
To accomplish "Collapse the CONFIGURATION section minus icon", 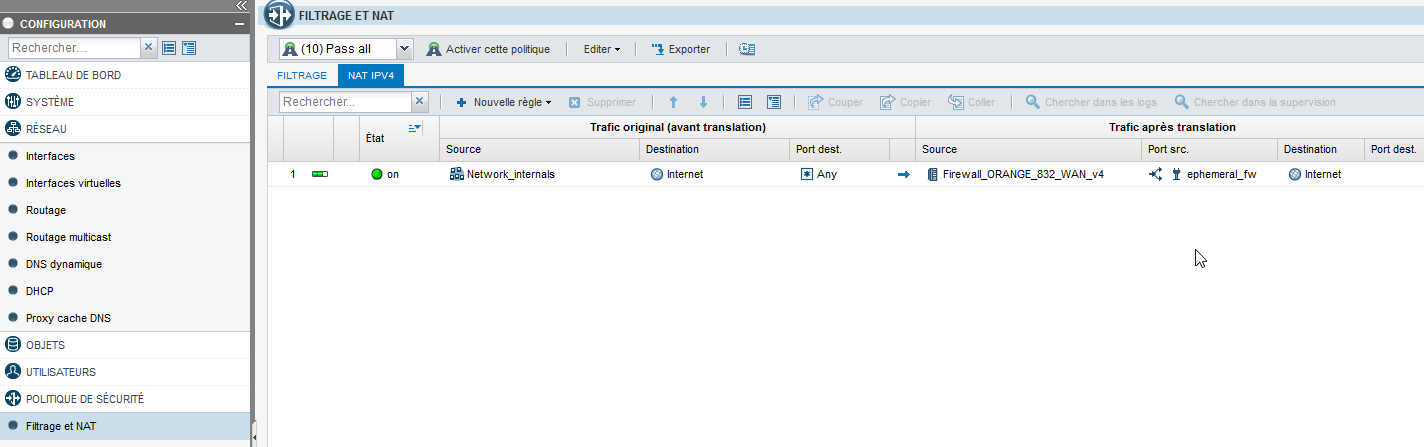I will pyautogui.click(x=239, y=23).
